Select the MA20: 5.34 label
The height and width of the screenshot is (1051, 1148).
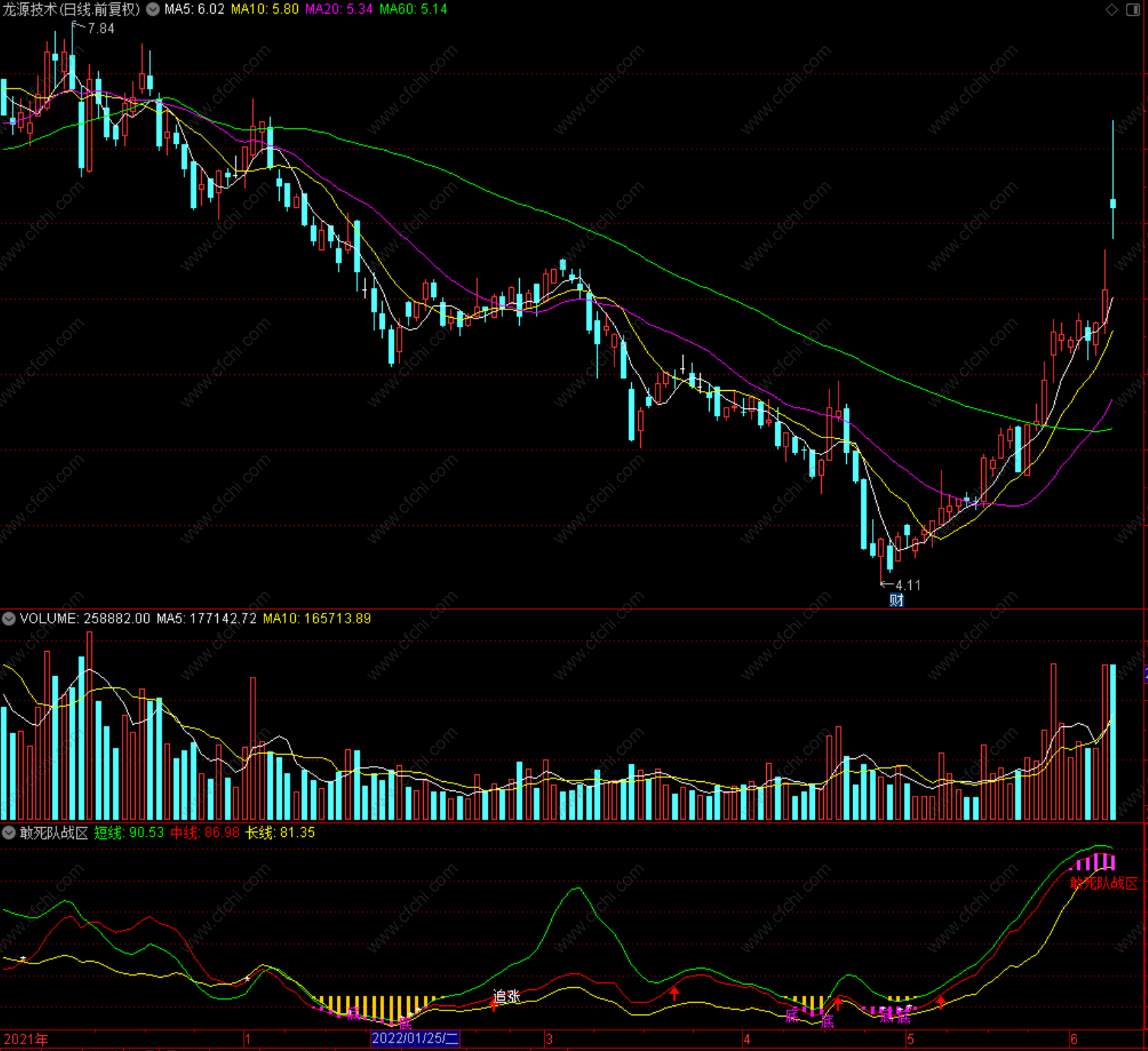339,9
